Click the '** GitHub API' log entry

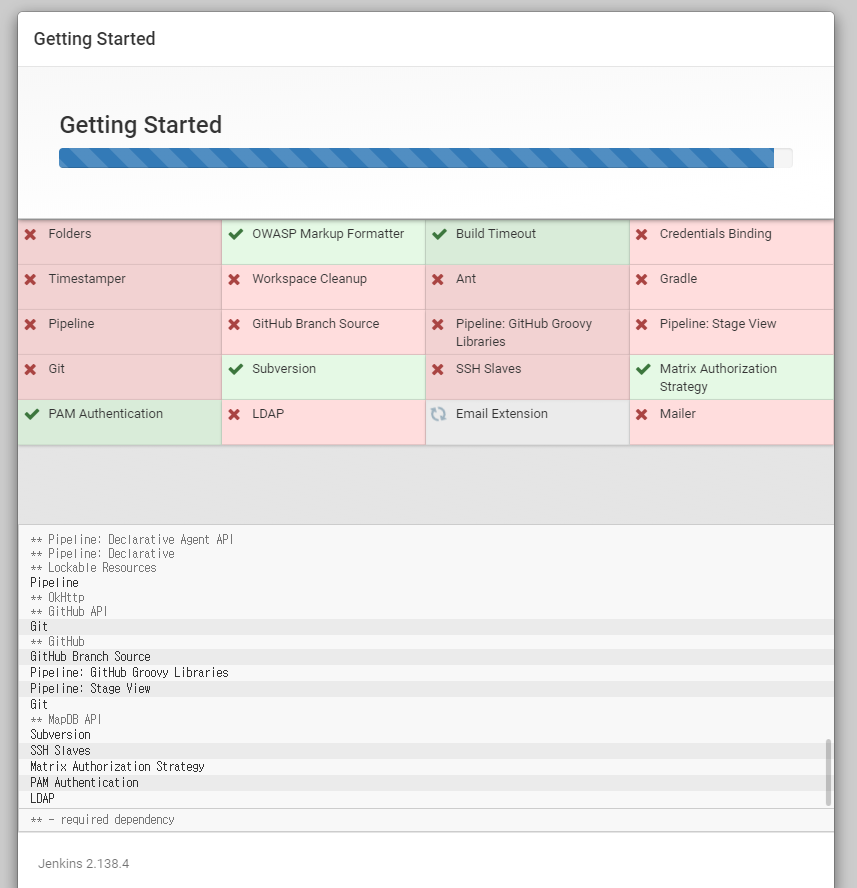69,612
